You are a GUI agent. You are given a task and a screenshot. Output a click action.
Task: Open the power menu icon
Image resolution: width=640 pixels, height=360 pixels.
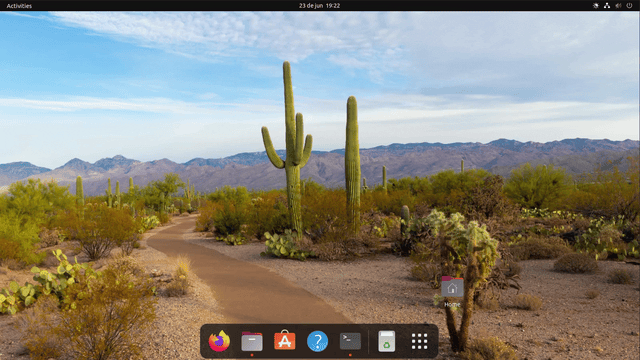point(629,6)
